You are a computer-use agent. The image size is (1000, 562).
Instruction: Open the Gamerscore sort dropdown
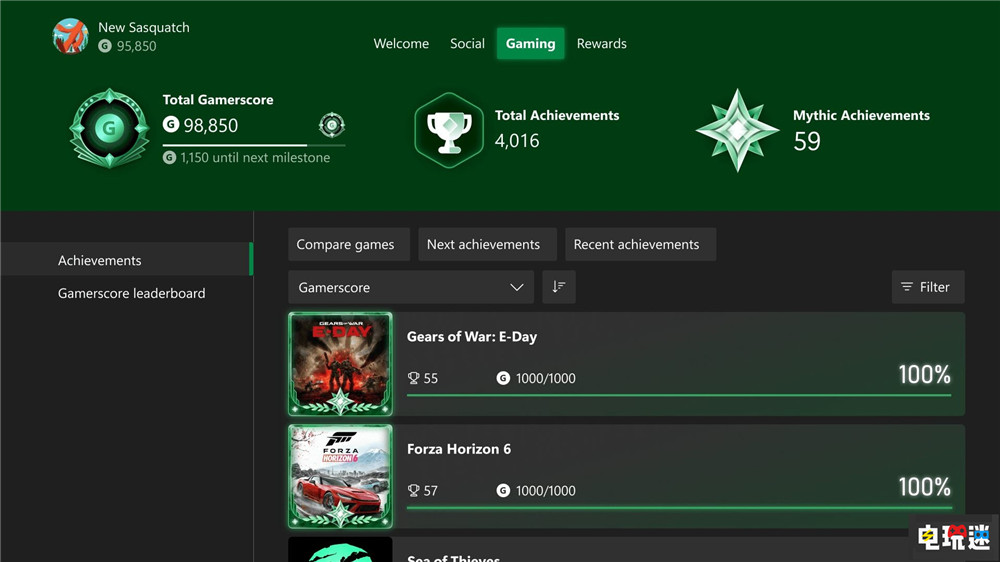(x=411, y=287)
